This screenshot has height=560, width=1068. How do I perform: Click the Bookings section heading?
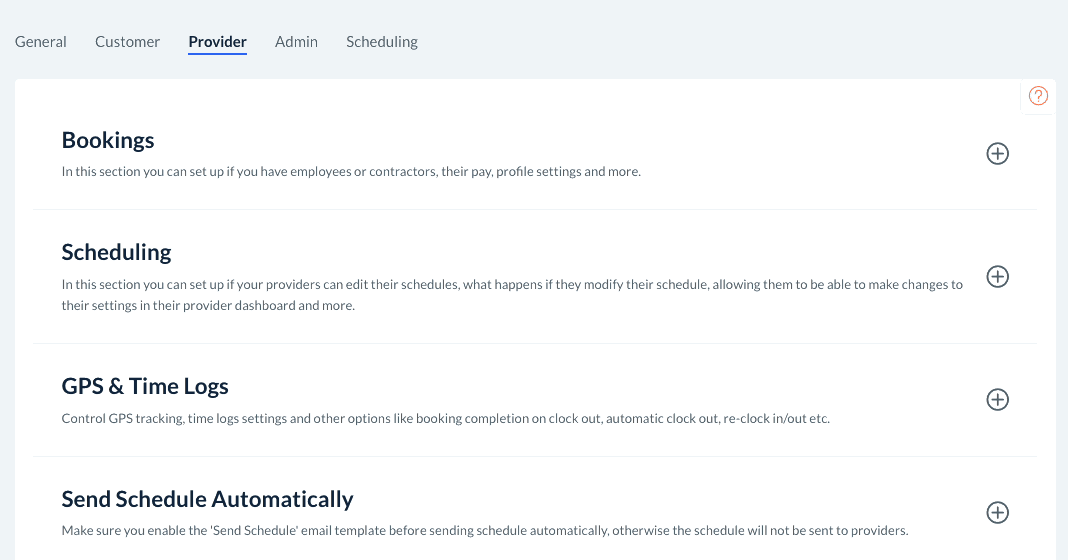click(108, 140)
